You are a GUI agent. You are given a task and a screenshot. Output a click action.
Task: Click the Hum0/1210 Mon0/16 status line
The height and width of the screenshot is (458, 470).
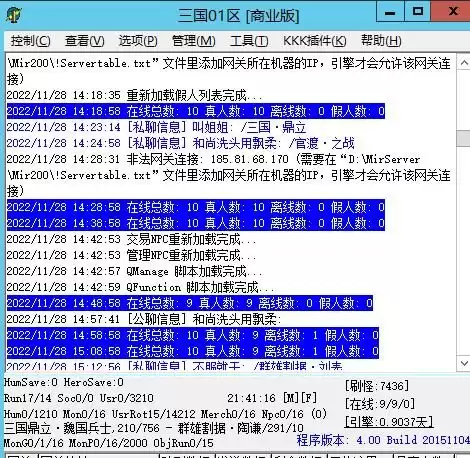pos(165,414)
